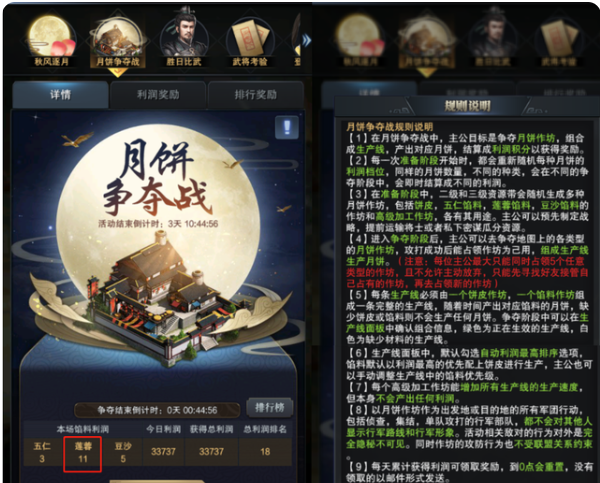Open the 武将考验 scroll icon

(x=250, y=41)
